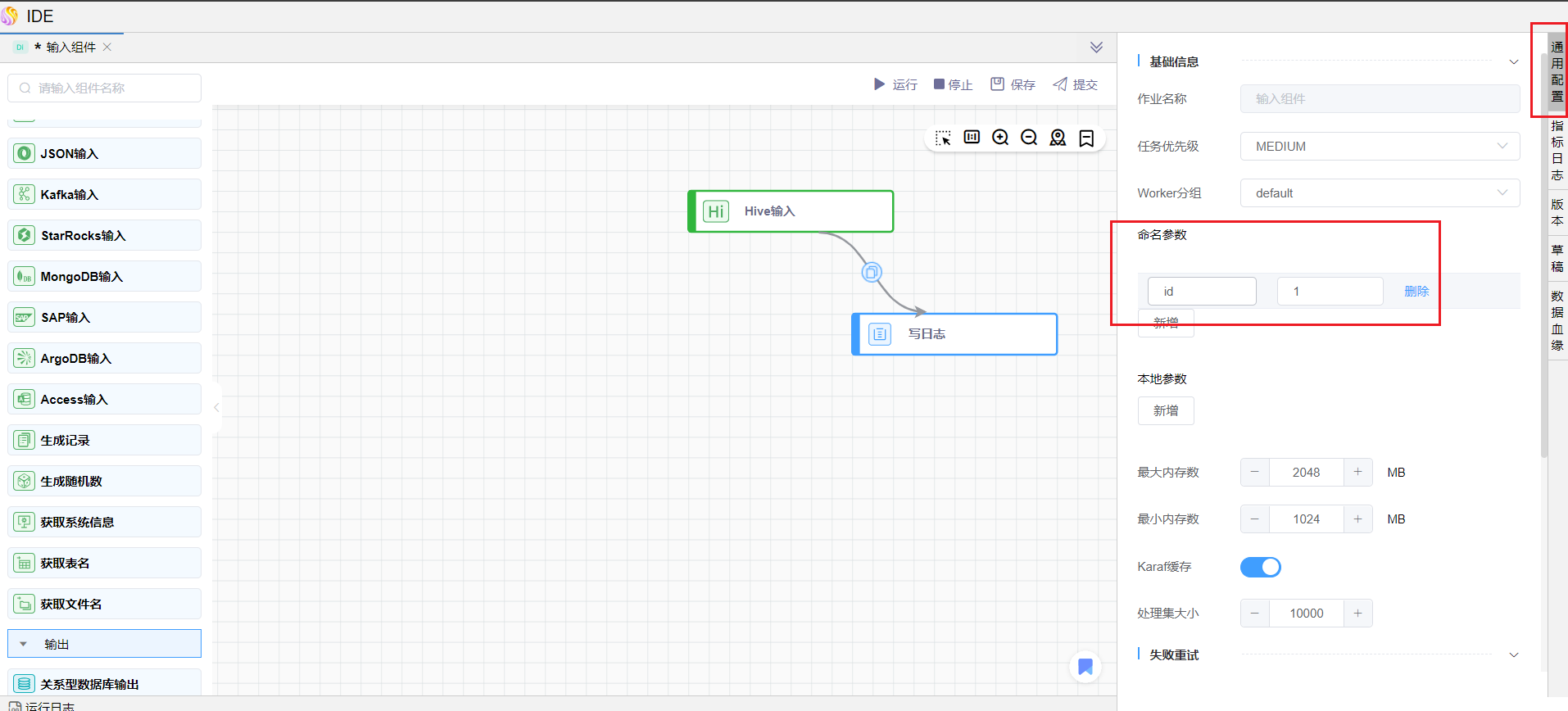The height and width of the screenshot is (711, 1568).
Task: Open the 数据血缘 side tab
Action: [1557, 320]
